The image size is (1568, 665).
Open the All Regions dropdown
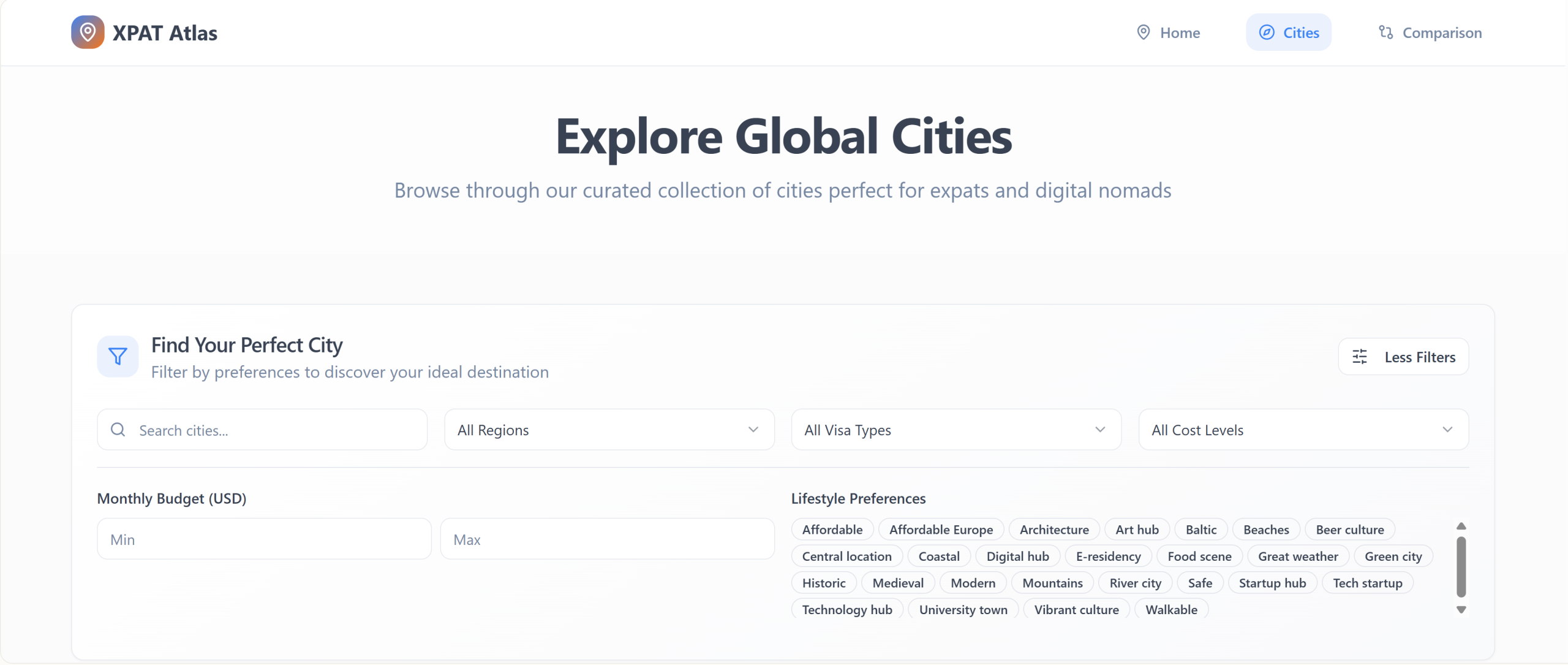point(609,430)
